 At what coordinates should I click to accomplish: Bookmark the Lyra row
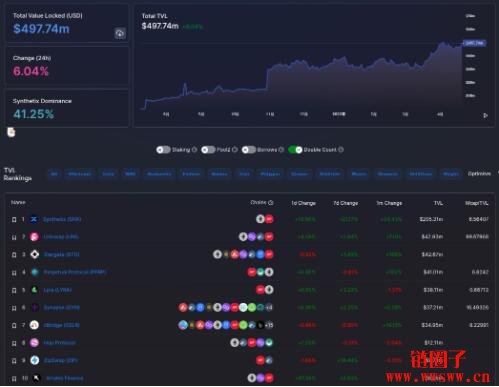pyautogui.click(x=14, y=290)
